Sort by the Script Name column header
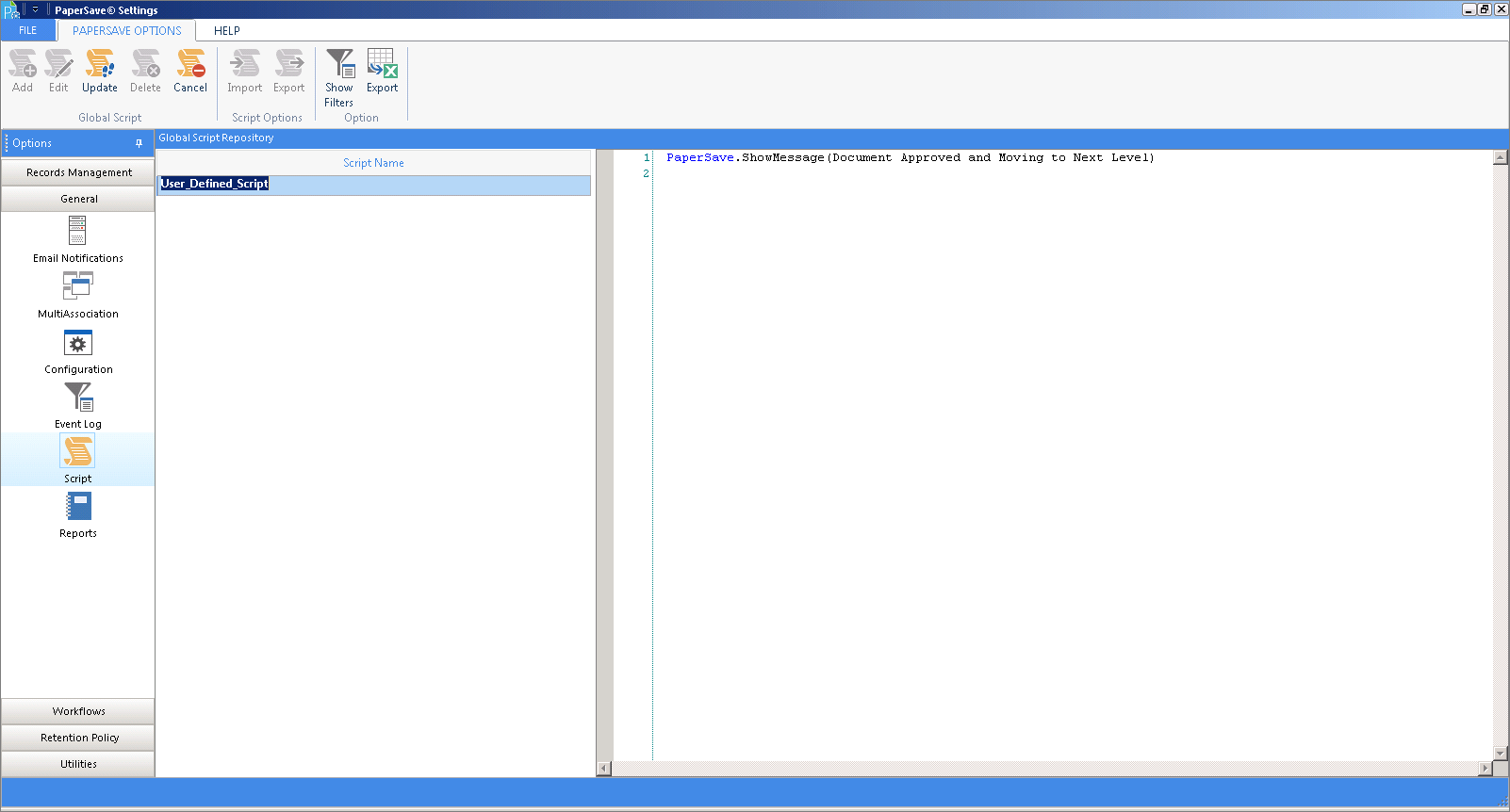Viewport: 1510px width, 812px height. (x=373, y=163)
